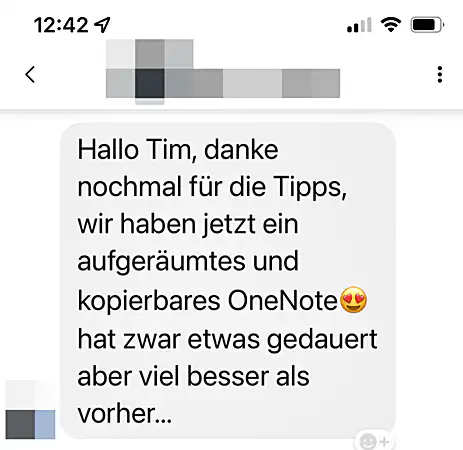Tap the cellular signal bars indicator
This screenshot has width=463, height=450.
[359, 25]
